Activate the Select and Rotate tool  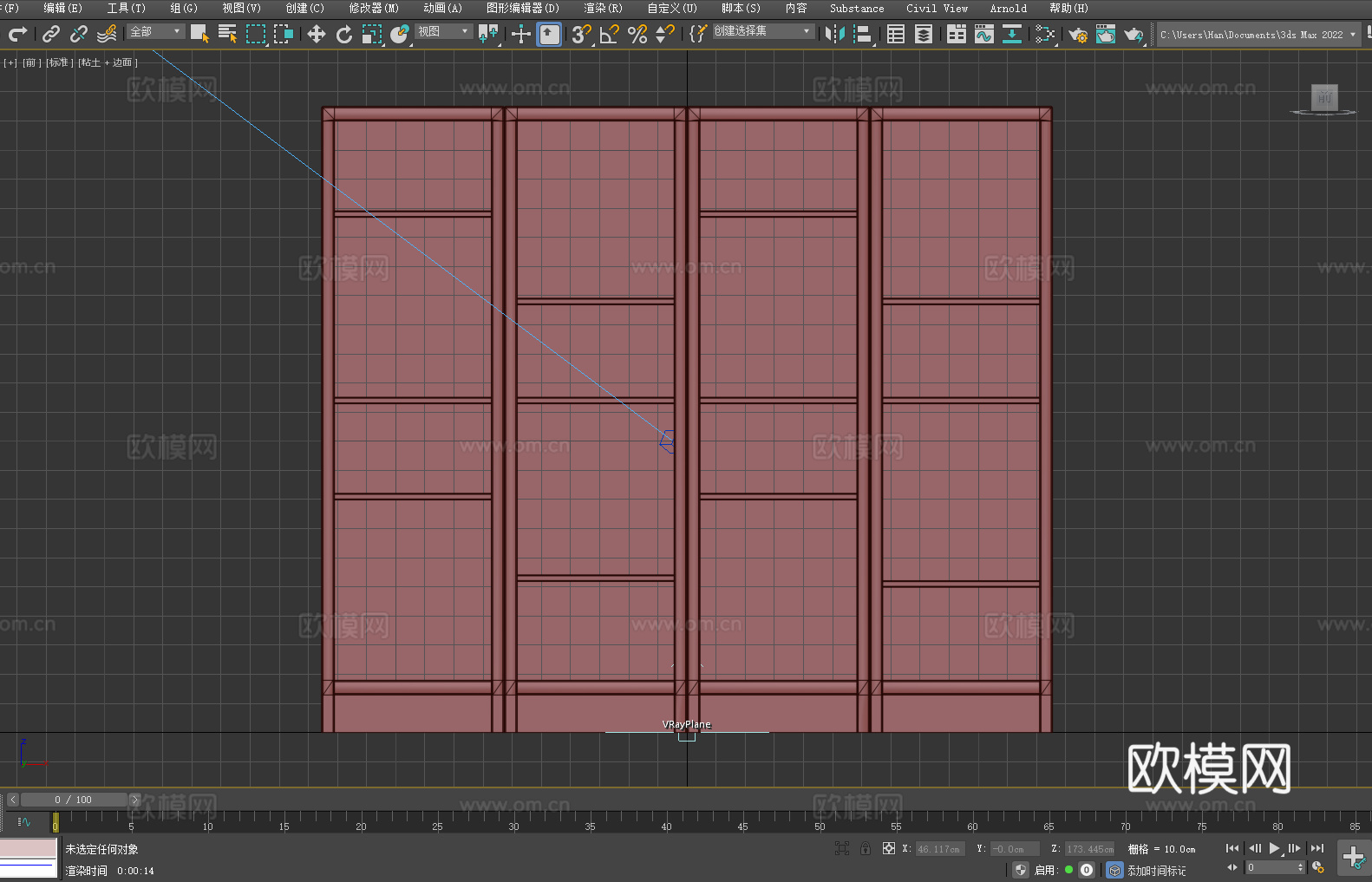pyautogui.click(x=344, y=34)
